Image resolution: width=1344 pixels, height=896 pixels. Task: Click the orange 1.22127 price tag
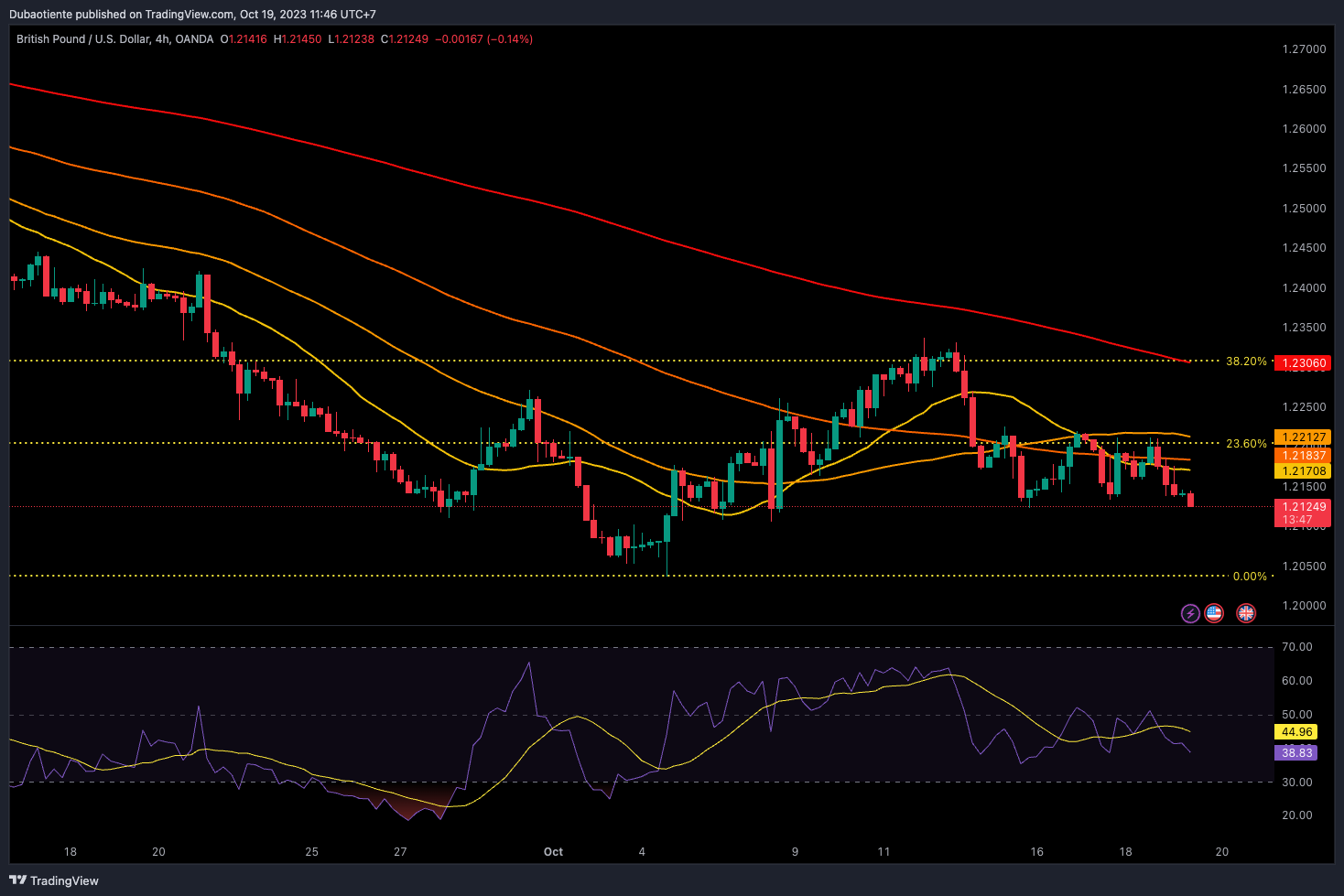1302,437
